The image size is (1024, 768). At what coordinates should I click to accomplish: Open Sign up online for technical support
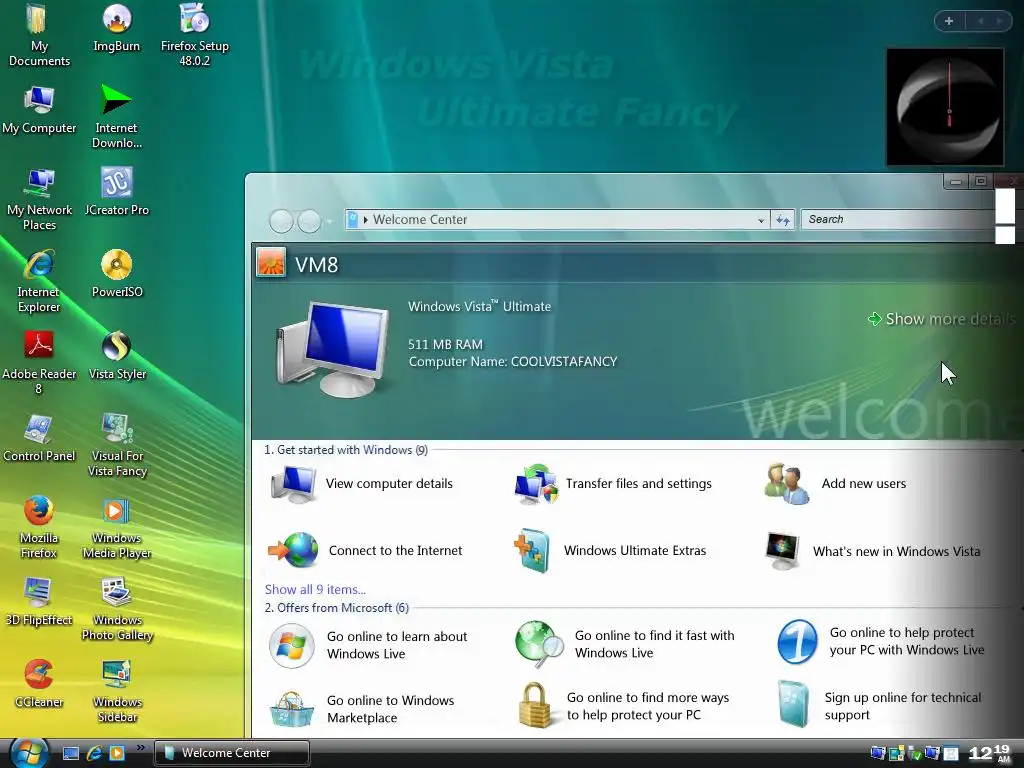(879, 705)
